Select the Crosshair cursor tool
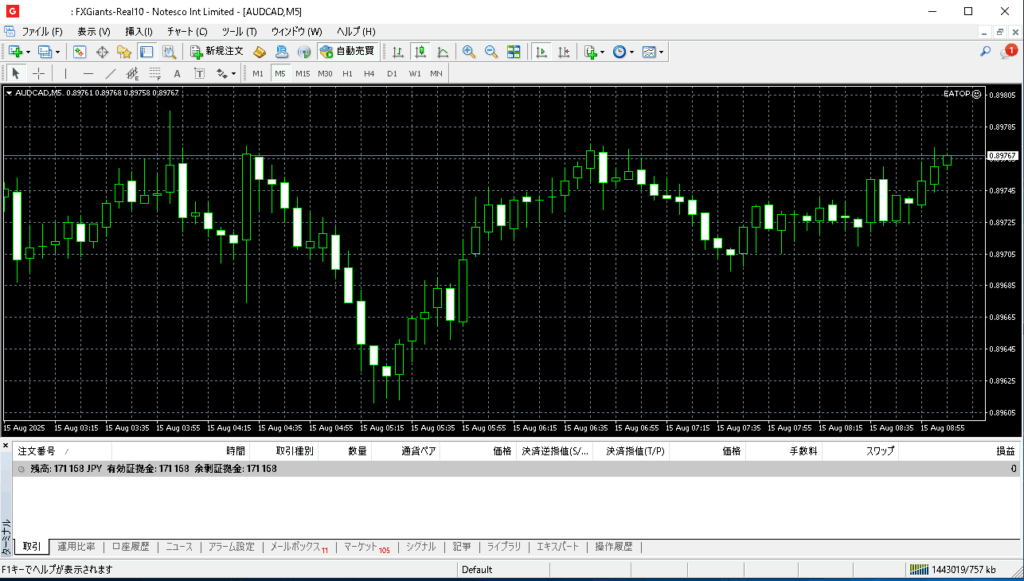The height and width of the screenshot is (581, 1024). (x=38, y=73)
